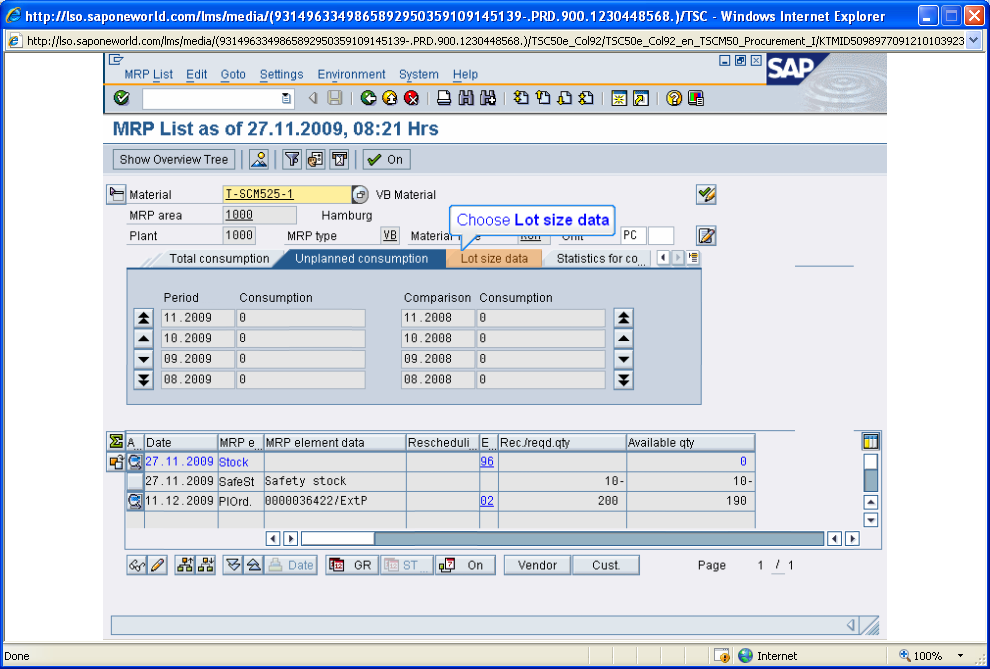Click the T-SCM525-1 Material field
The image size is (990, 669).
point(287,194)
